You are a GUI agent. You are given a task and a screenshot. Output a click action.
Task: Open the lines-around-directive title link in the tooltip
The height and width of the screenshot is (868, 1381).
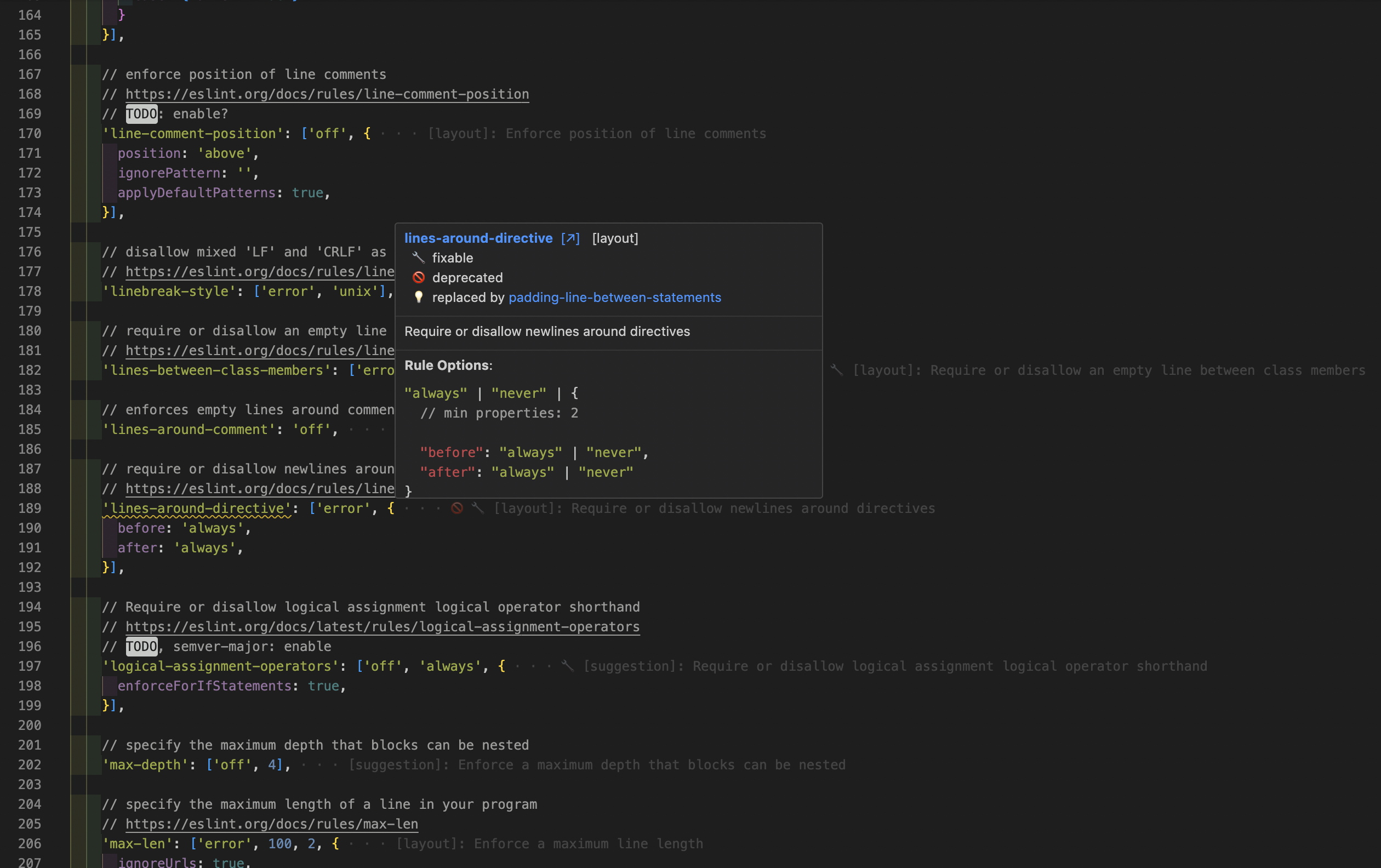[478, 238]
